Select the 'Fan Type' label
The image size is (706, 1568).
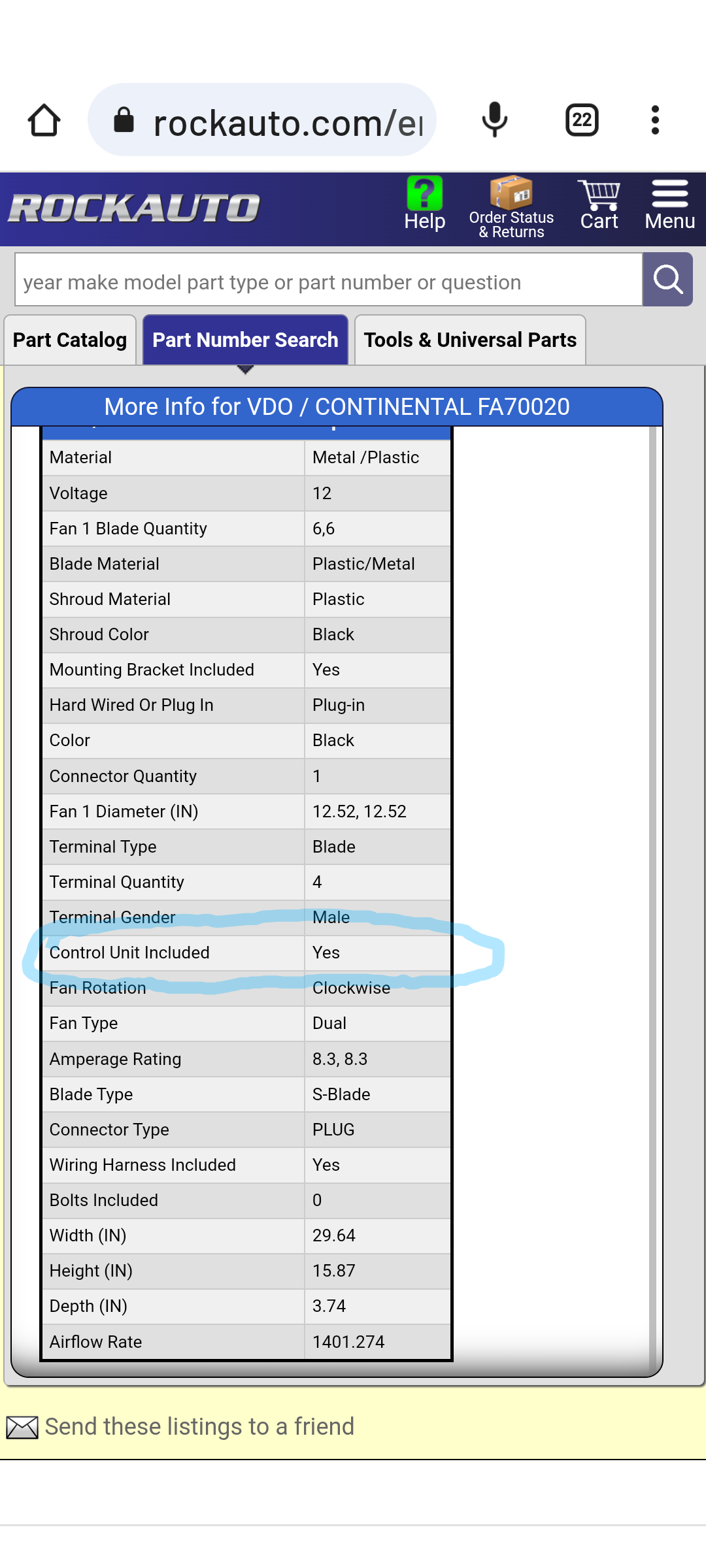(84, 1023)
